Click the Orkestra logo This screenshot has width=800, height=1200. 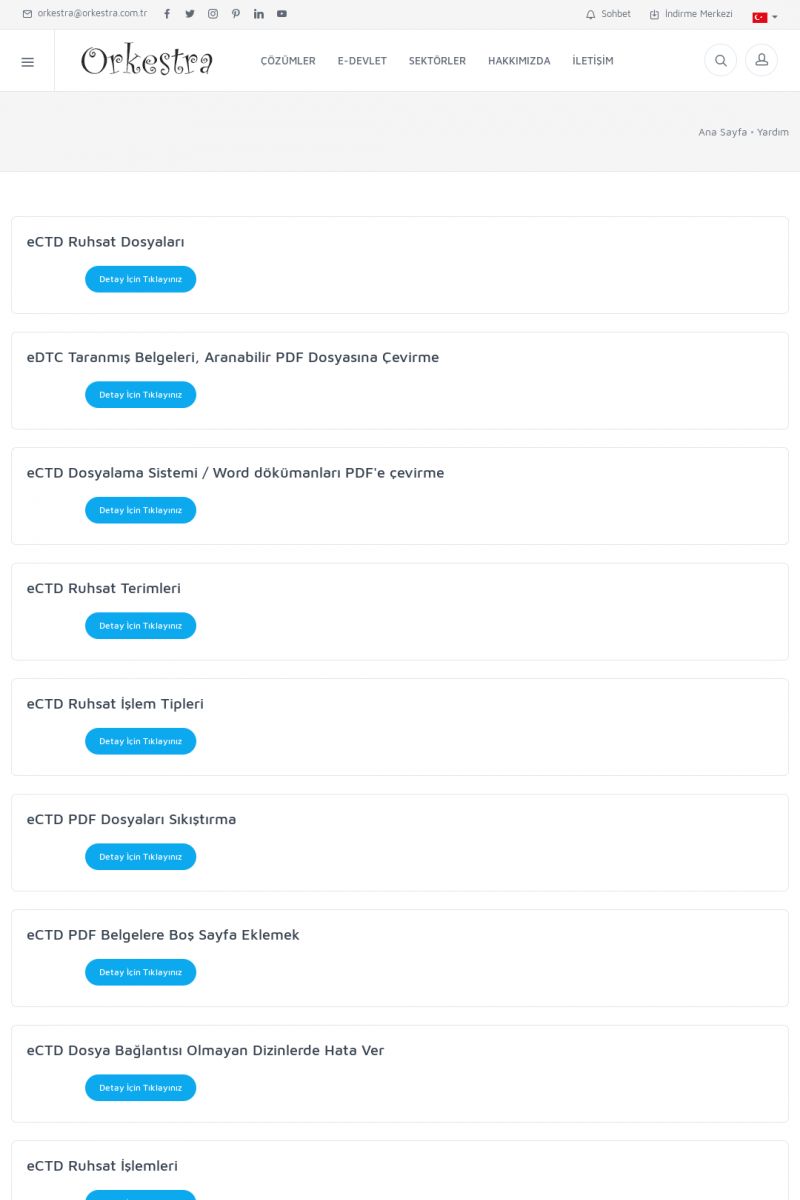147,61
